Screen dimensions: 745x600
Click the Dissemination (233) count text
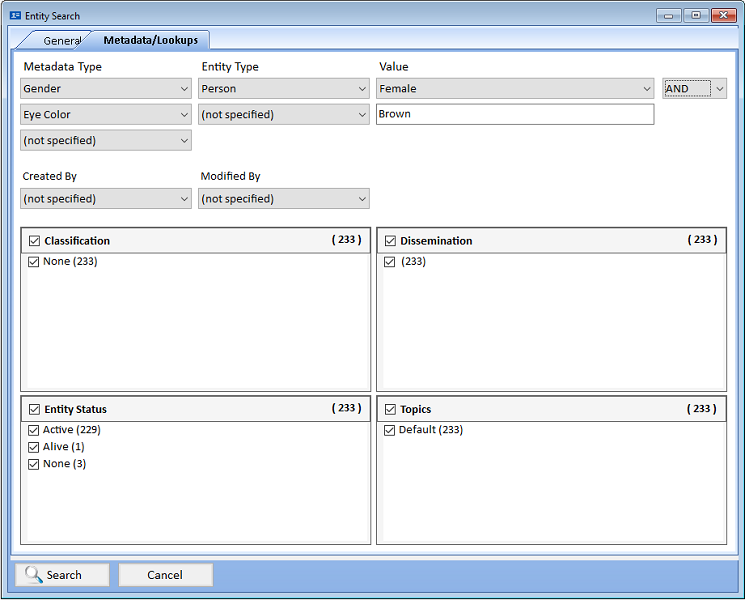(702, 239)
